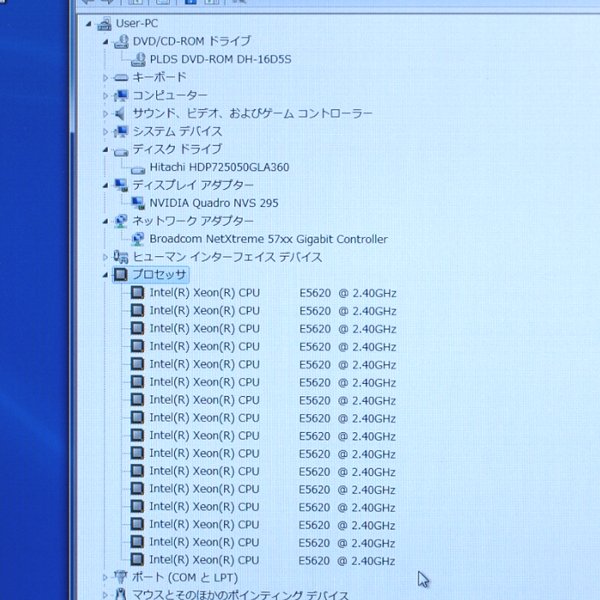Expand the コンピューター node
This screenshot has width=600, height=600.
point(106,95)
